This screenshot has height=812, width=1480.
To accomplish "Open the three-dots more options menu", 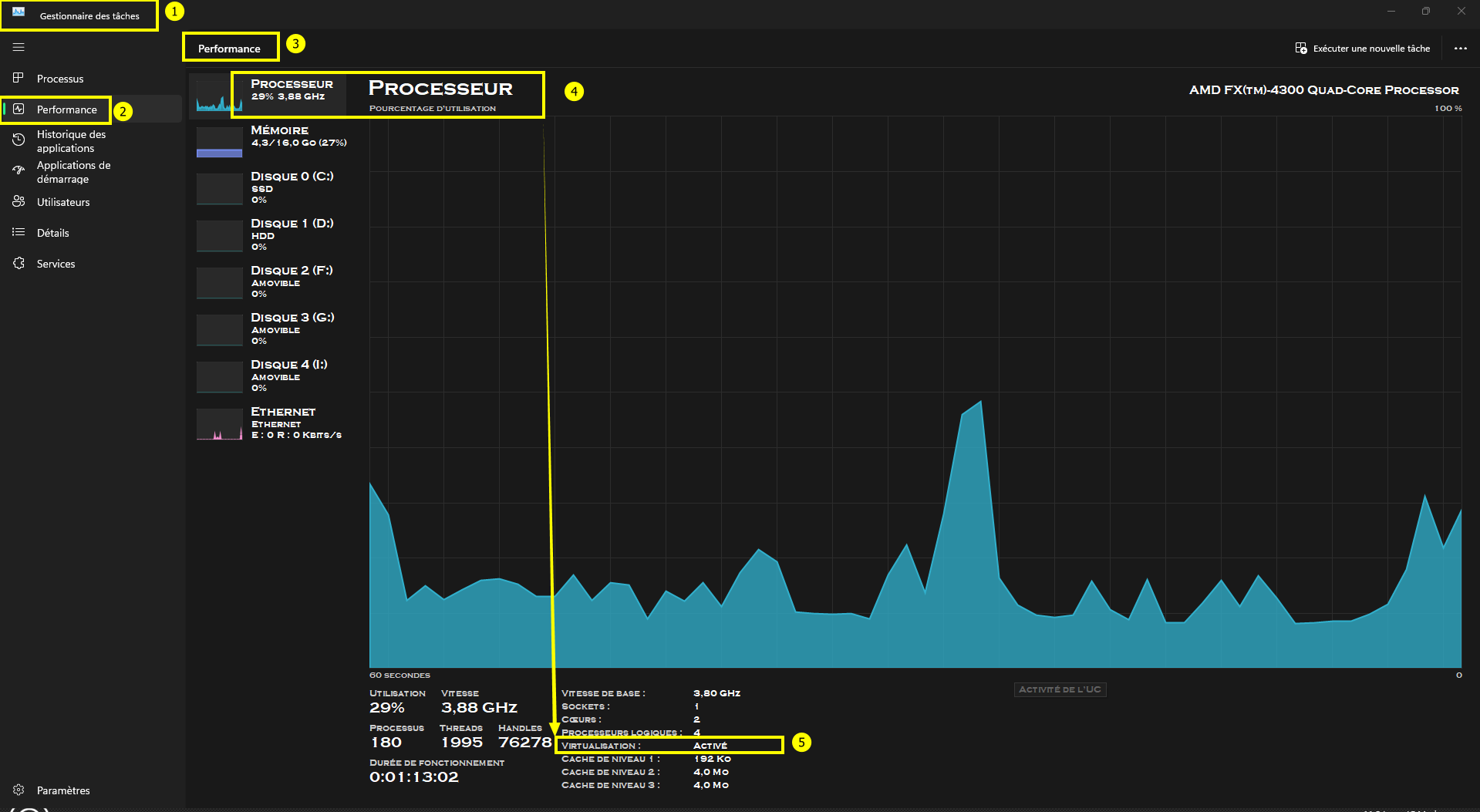I will [x=1460, y=48].
